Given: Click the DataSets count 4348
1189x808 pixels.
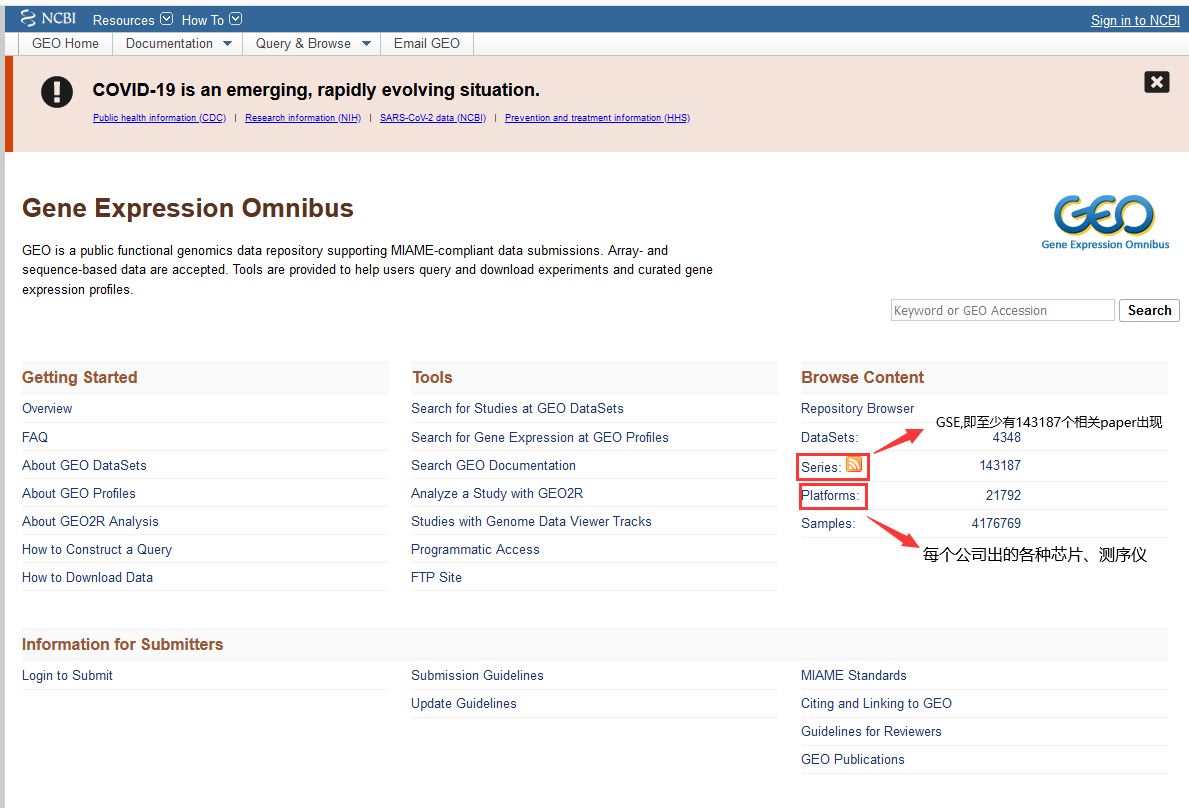Looking at the screenshot, I should point(1006,437).
